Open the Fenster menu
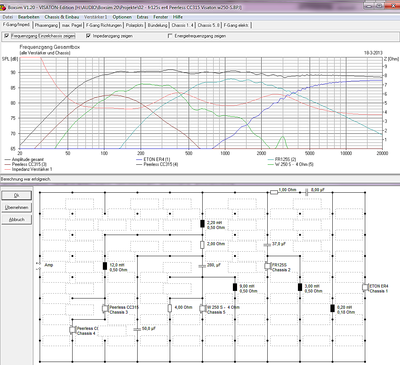Viewport: 400px width, 365px height. pos(161,17)
